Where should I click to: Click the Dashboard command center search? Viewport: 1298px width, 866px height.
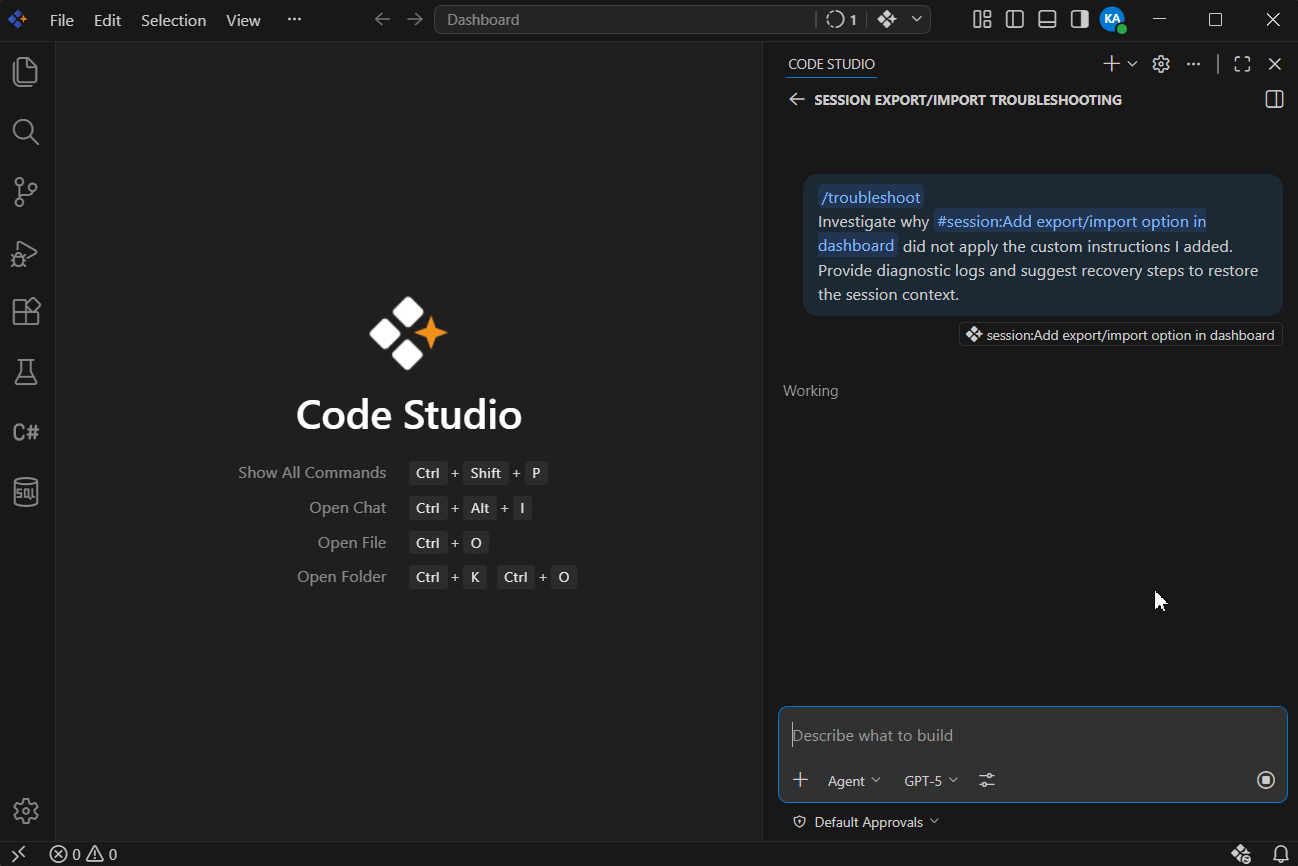click(x=625, y=19)
